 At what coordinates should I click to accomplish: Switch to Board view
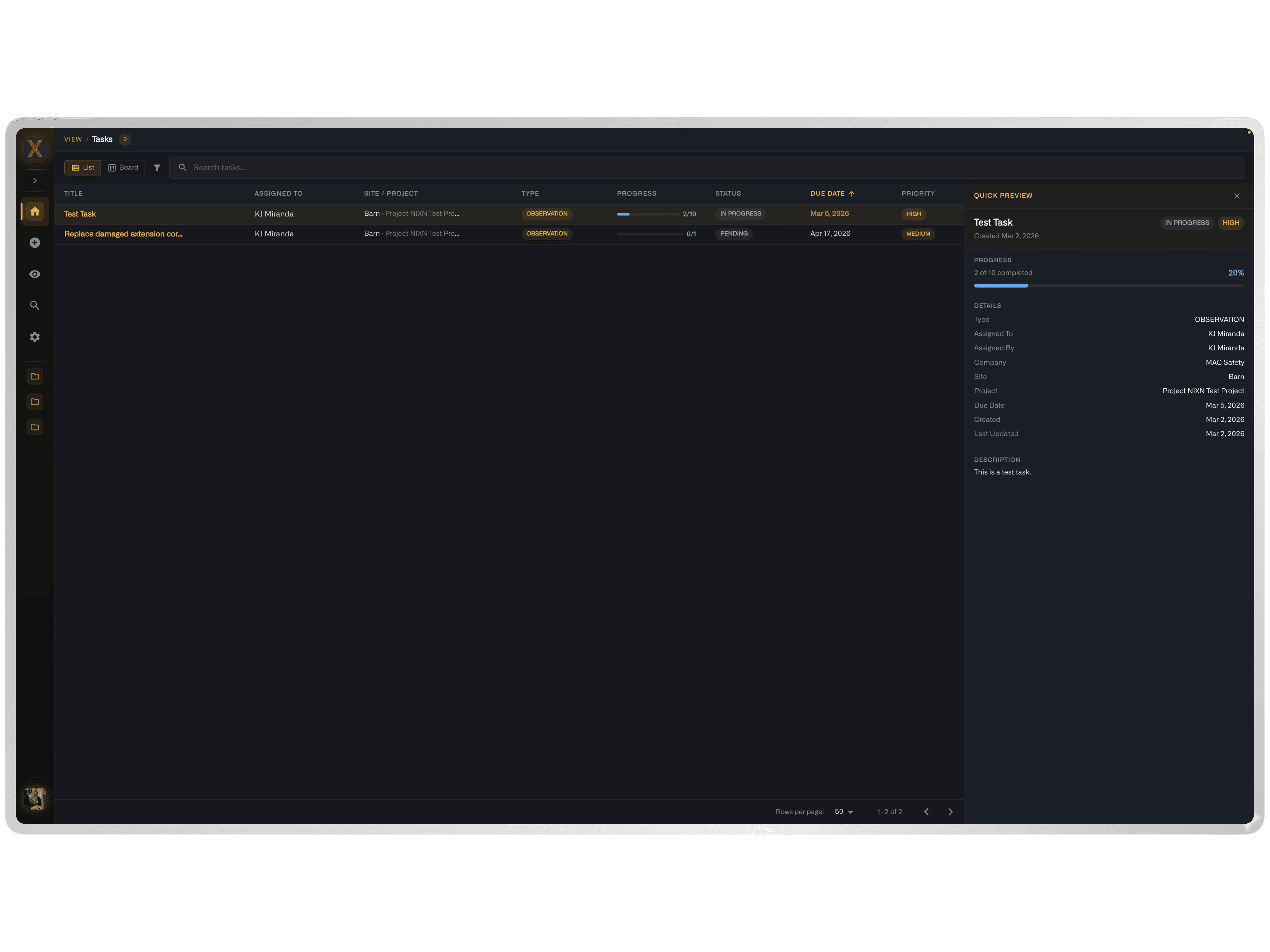coord(123,168)
